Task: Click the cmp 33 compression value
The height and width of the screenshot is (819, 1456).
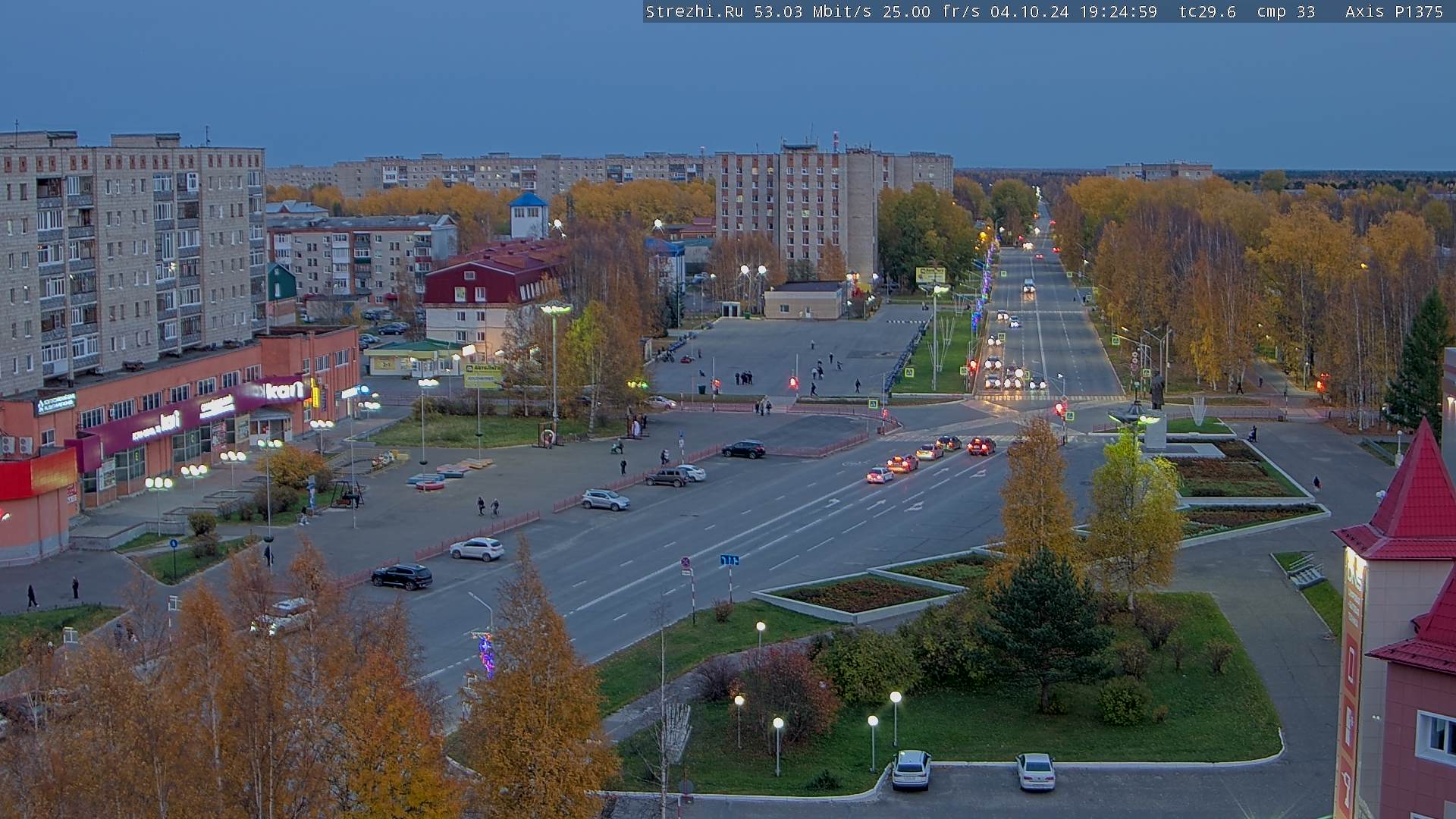Action: tap(1286, 11)
